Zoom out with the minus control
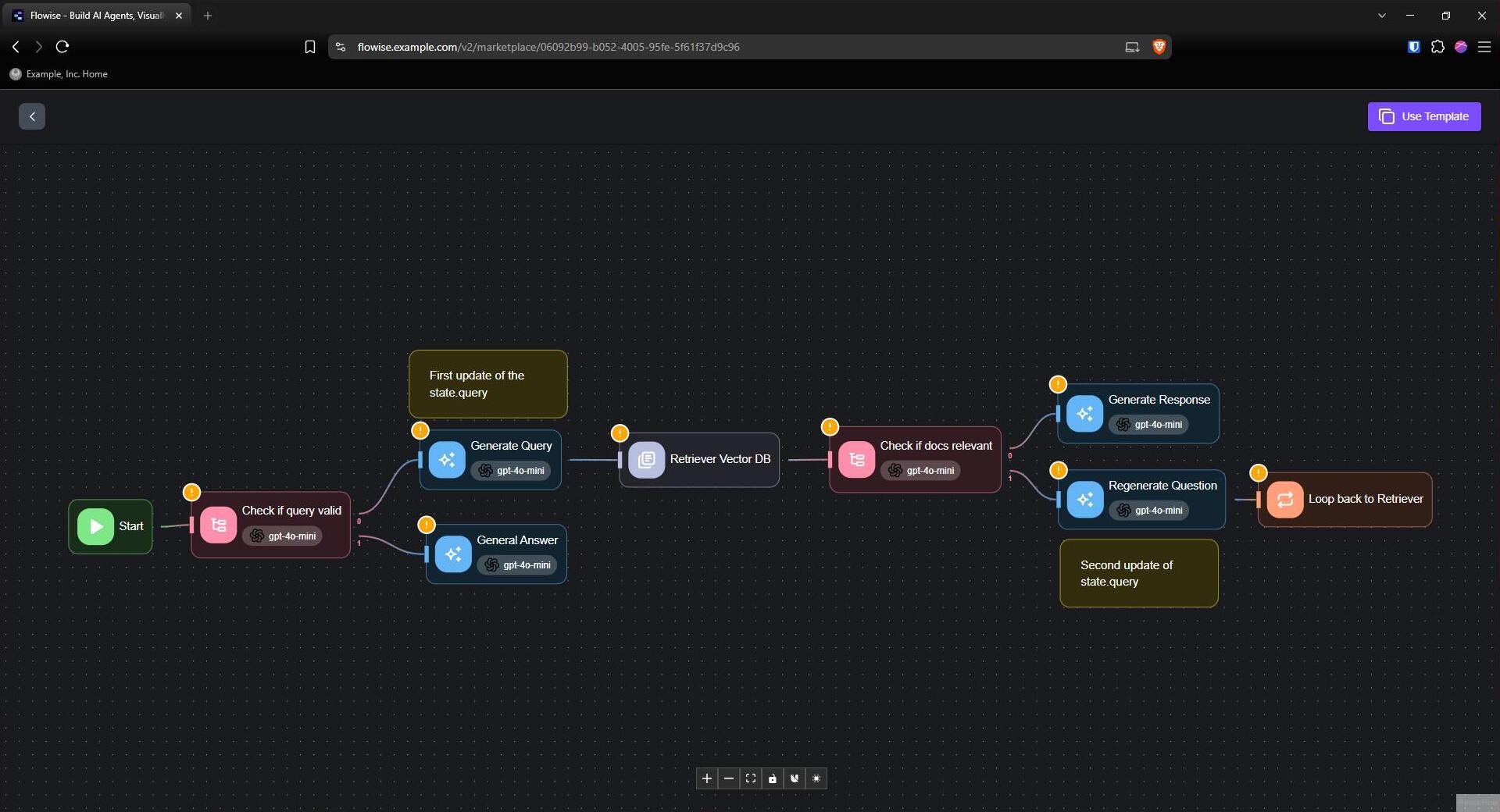This screenshot has height=812, width=1500. (729, 778)
